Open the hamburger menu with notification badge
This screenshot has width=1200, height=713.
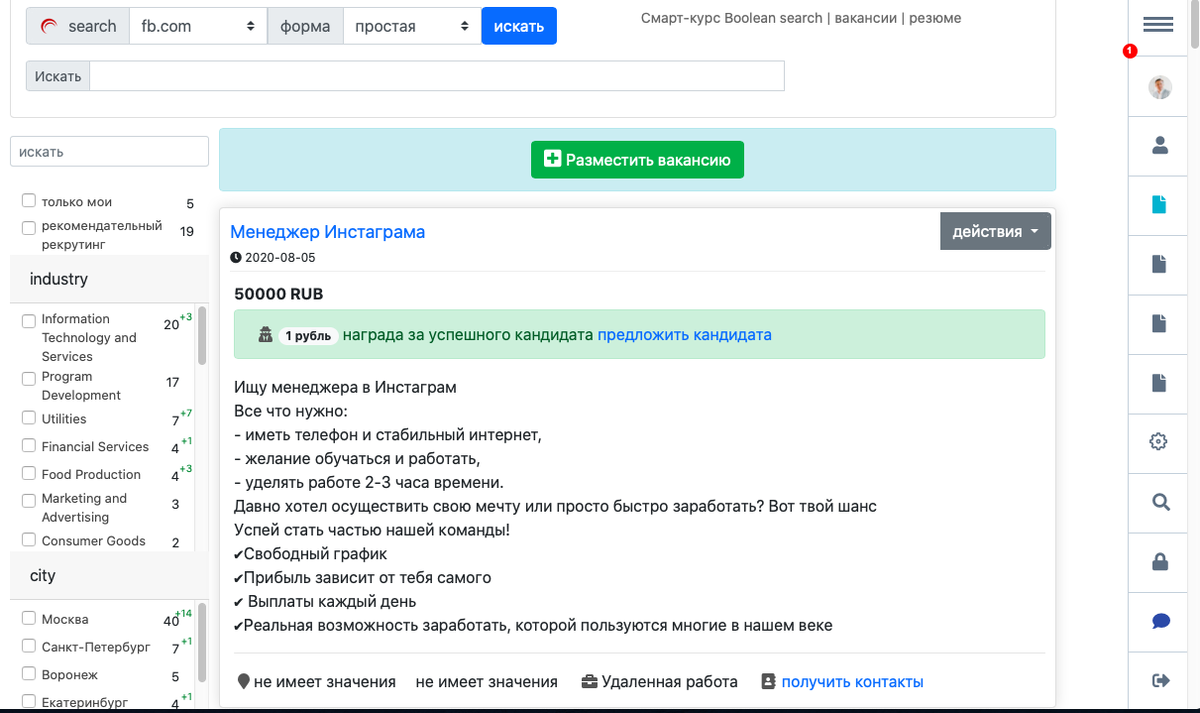pos(1157,25)
